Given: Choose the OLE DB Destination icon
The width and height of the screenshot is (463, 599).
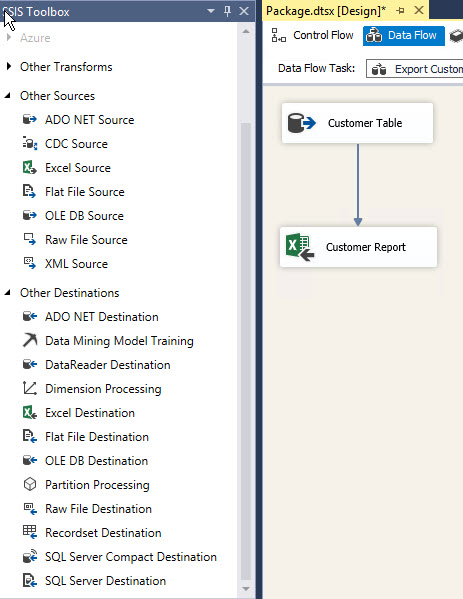Looking at the screenshot, I should pos(29,461).
